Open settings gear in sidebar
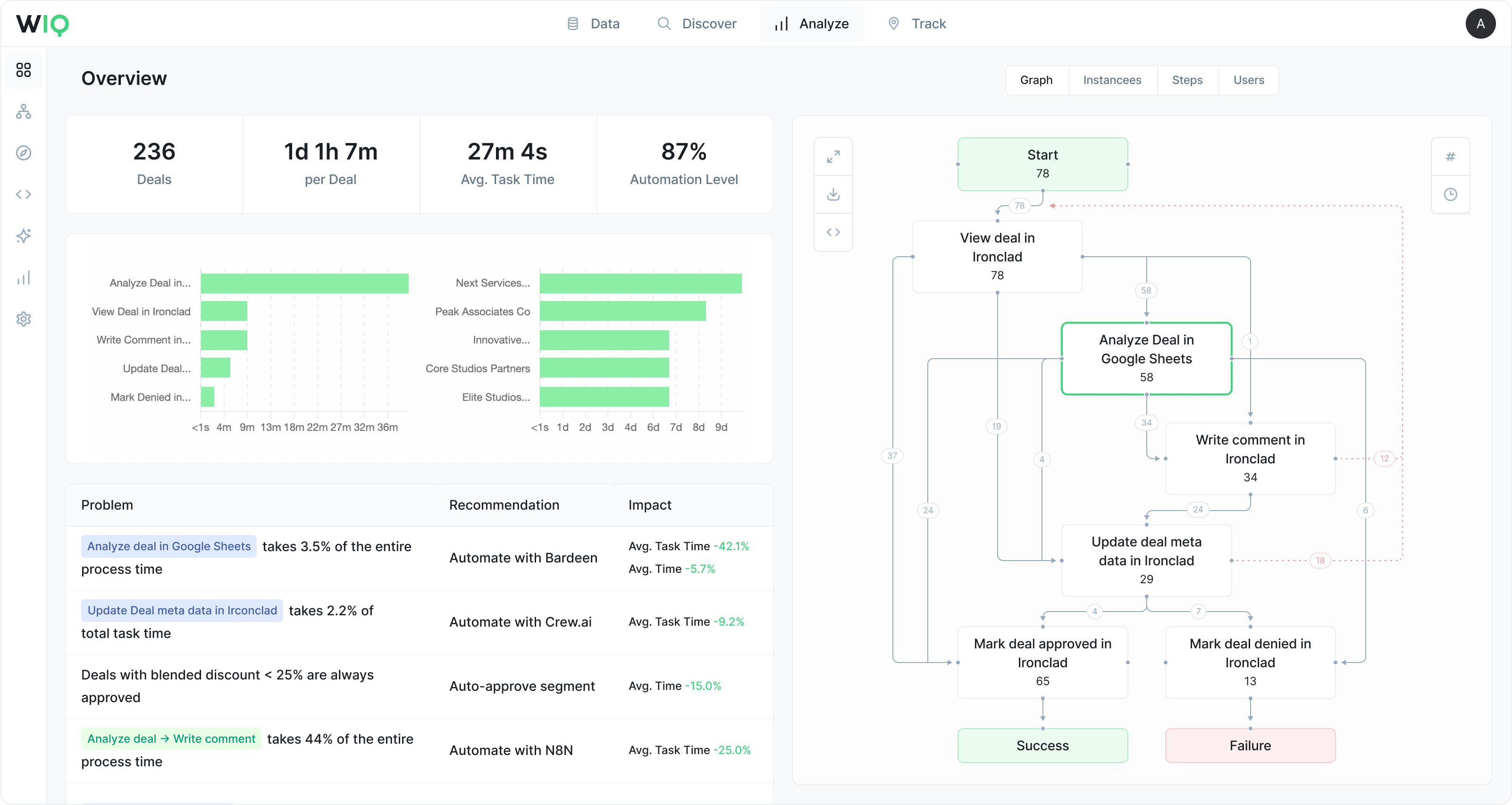This screenshot has height=805, width=1512. coord(24,319)
